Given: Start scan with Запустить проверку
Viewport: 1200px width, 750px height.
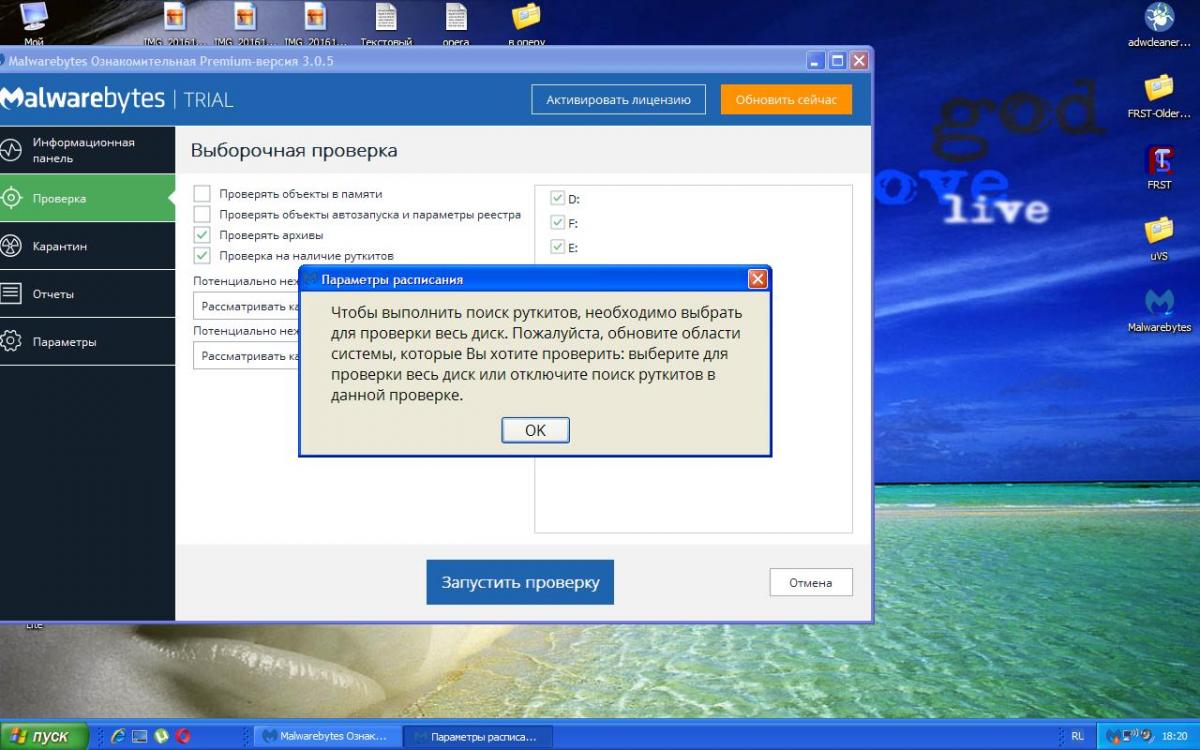Looking at the screenshot, I should click(520, 582).
